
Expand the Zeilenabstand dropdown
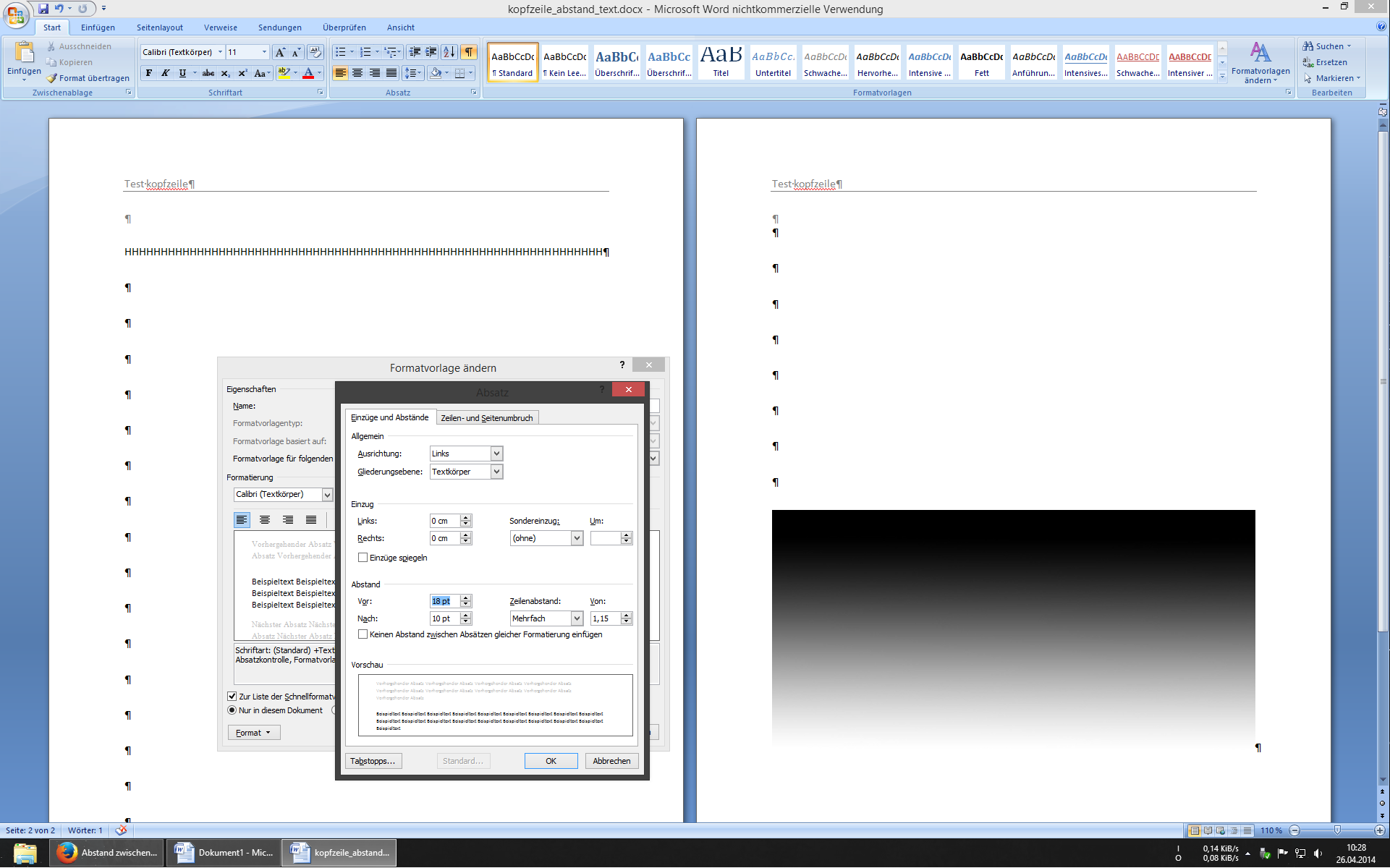point(577,618)
